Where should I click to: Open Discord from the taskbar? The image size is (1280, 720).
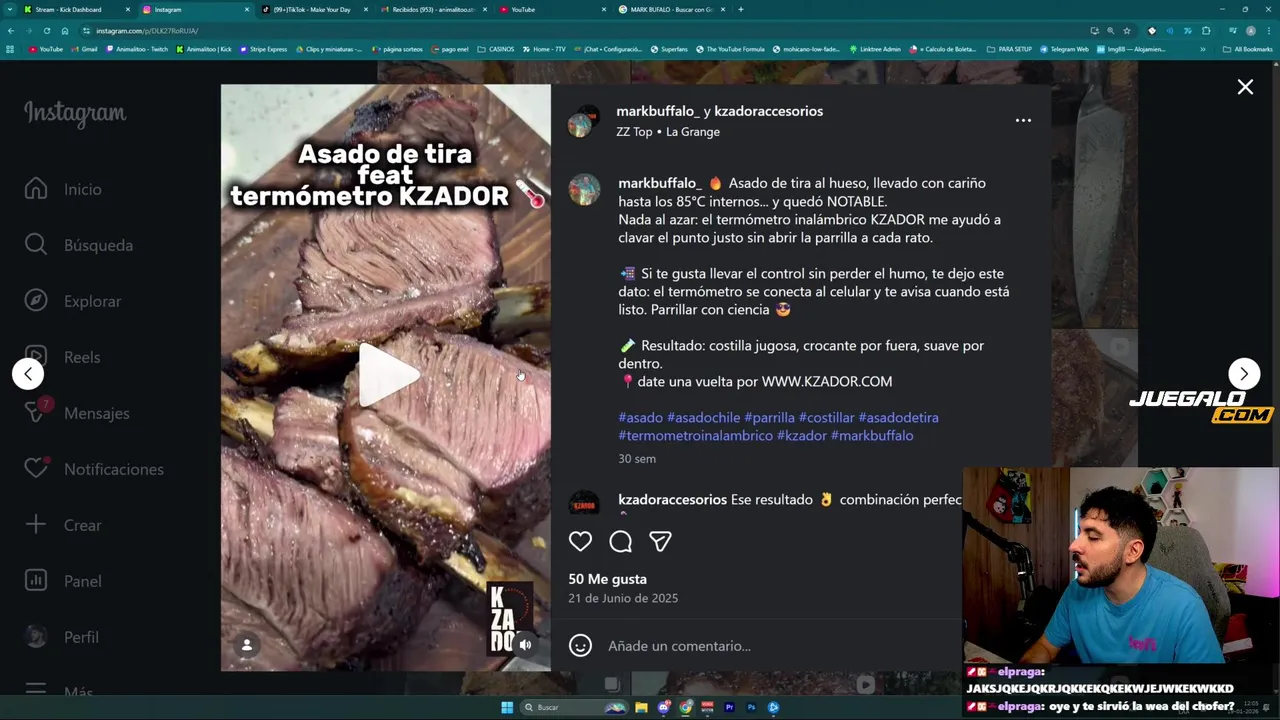click(664, 707)
